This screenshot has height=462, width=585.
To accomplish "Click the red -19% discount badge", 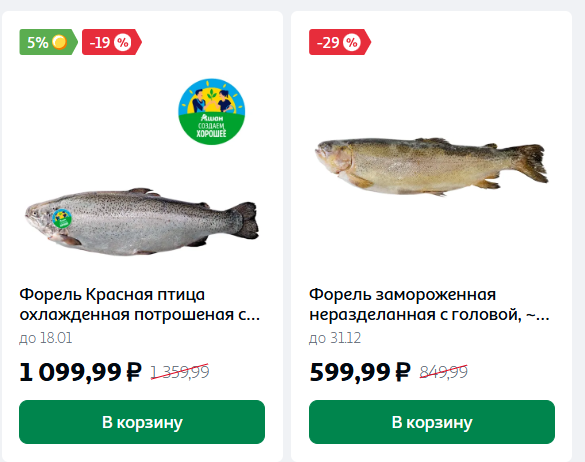I will [112, 42].
